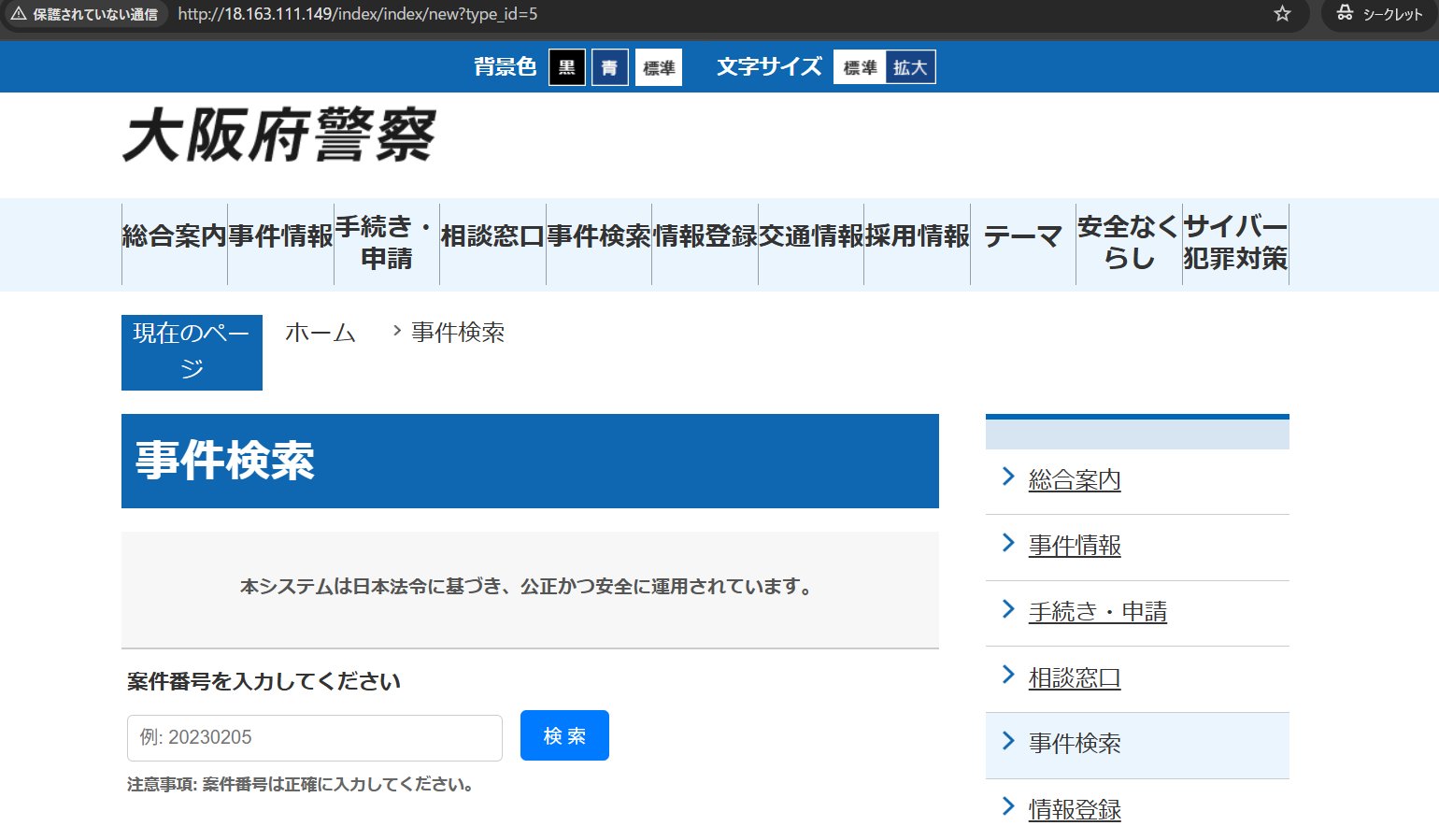
Task: Set background color to blue (青)
Action: pos(610,67)
